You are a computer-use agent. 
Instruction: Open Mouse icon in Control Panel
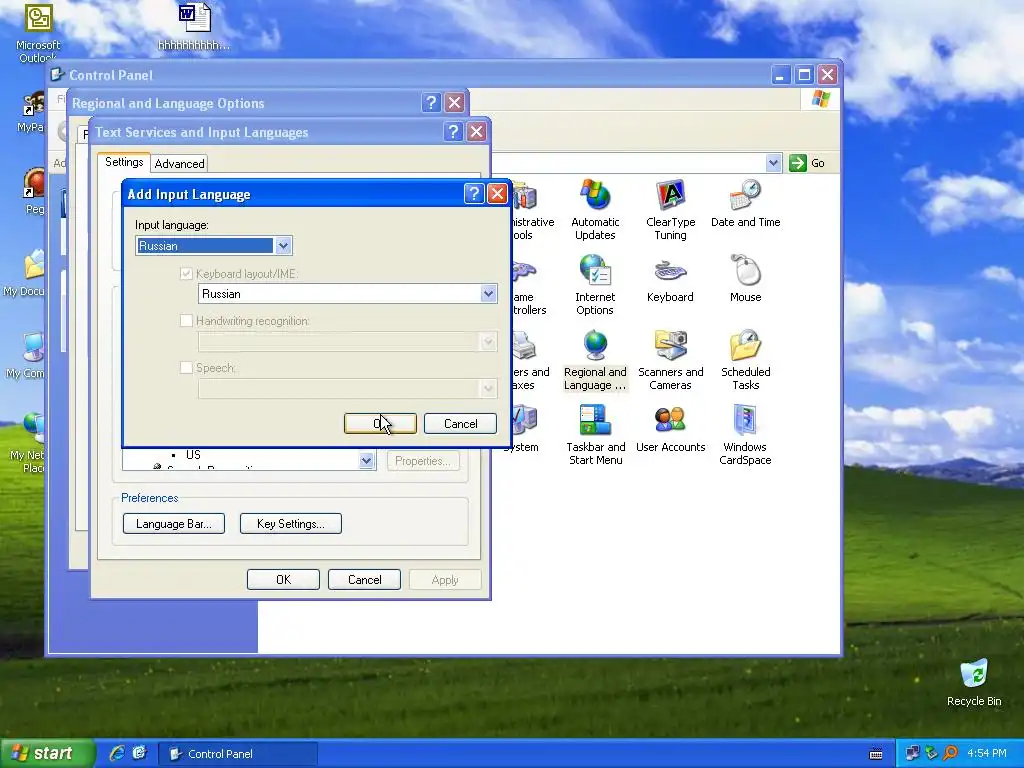tap(745, 279)
